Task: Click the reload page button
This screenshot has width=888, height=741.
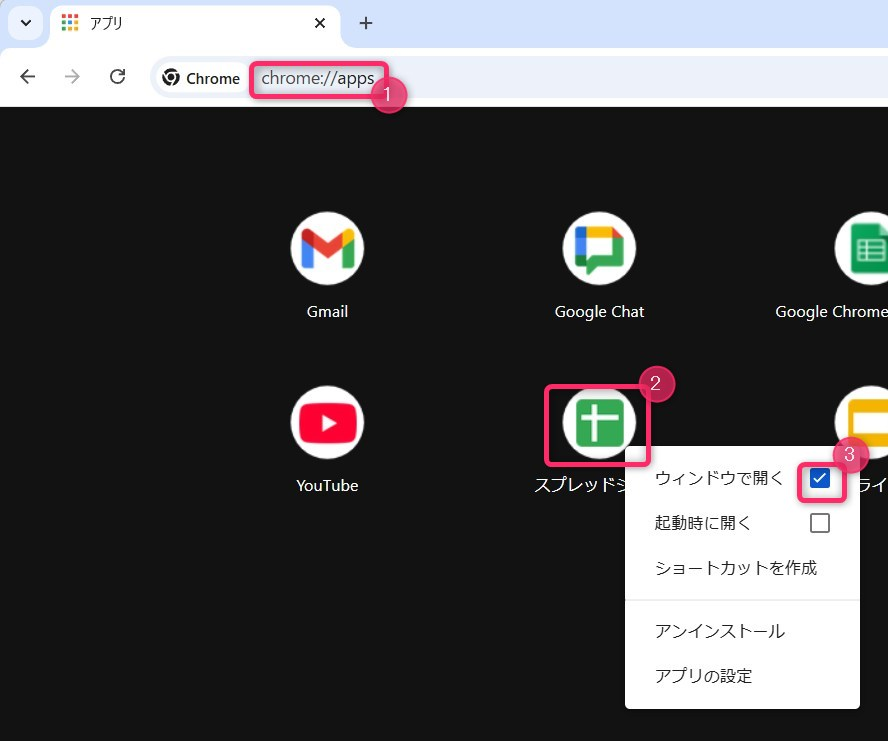Action: click(x=117, y=77)
